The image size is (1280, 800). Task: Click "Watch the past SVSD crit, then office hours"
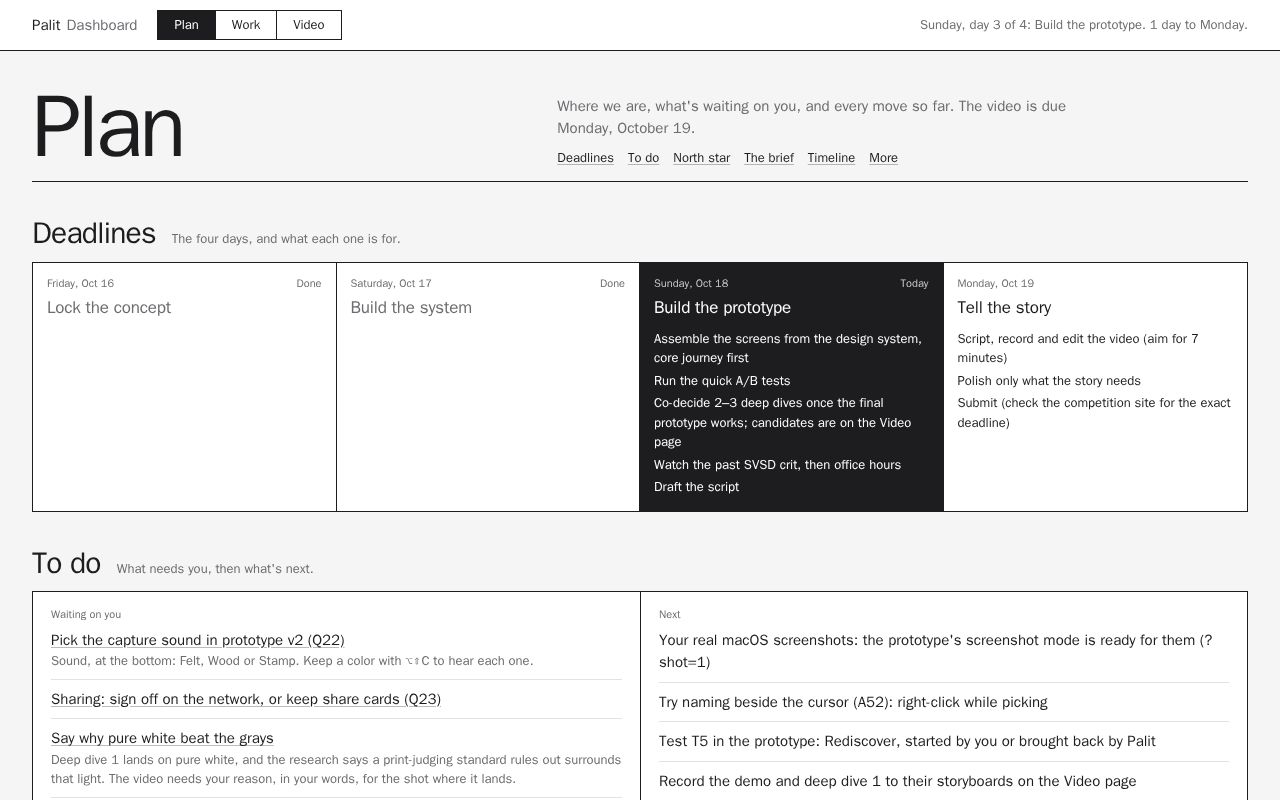pyautogui.click(x=777, y=465)
